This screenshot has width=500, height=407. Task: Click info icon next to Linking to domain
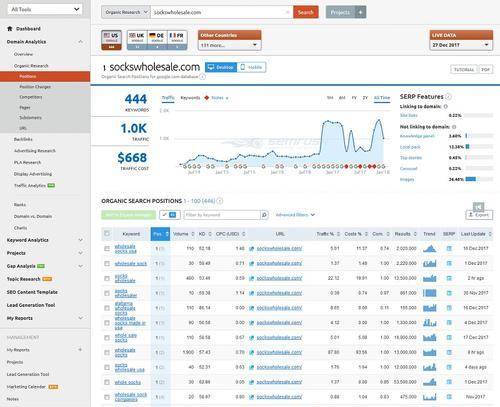coord(446,107)
